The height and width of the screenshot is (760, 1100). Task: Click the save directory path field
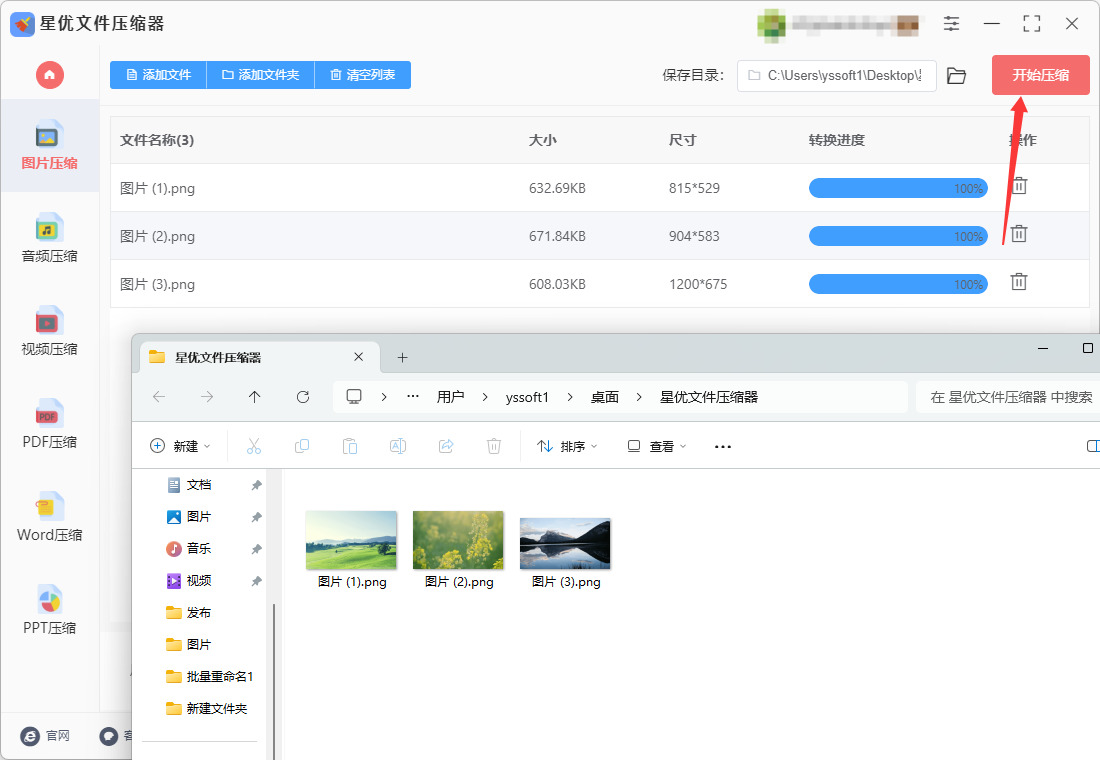coord(837,76)
